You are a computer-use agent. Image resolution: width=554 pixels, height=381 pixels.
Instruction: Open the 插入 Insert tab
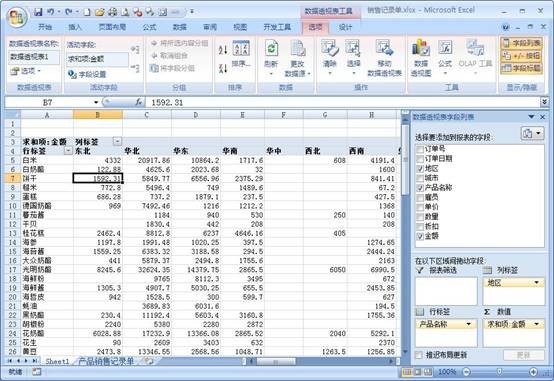75,27
